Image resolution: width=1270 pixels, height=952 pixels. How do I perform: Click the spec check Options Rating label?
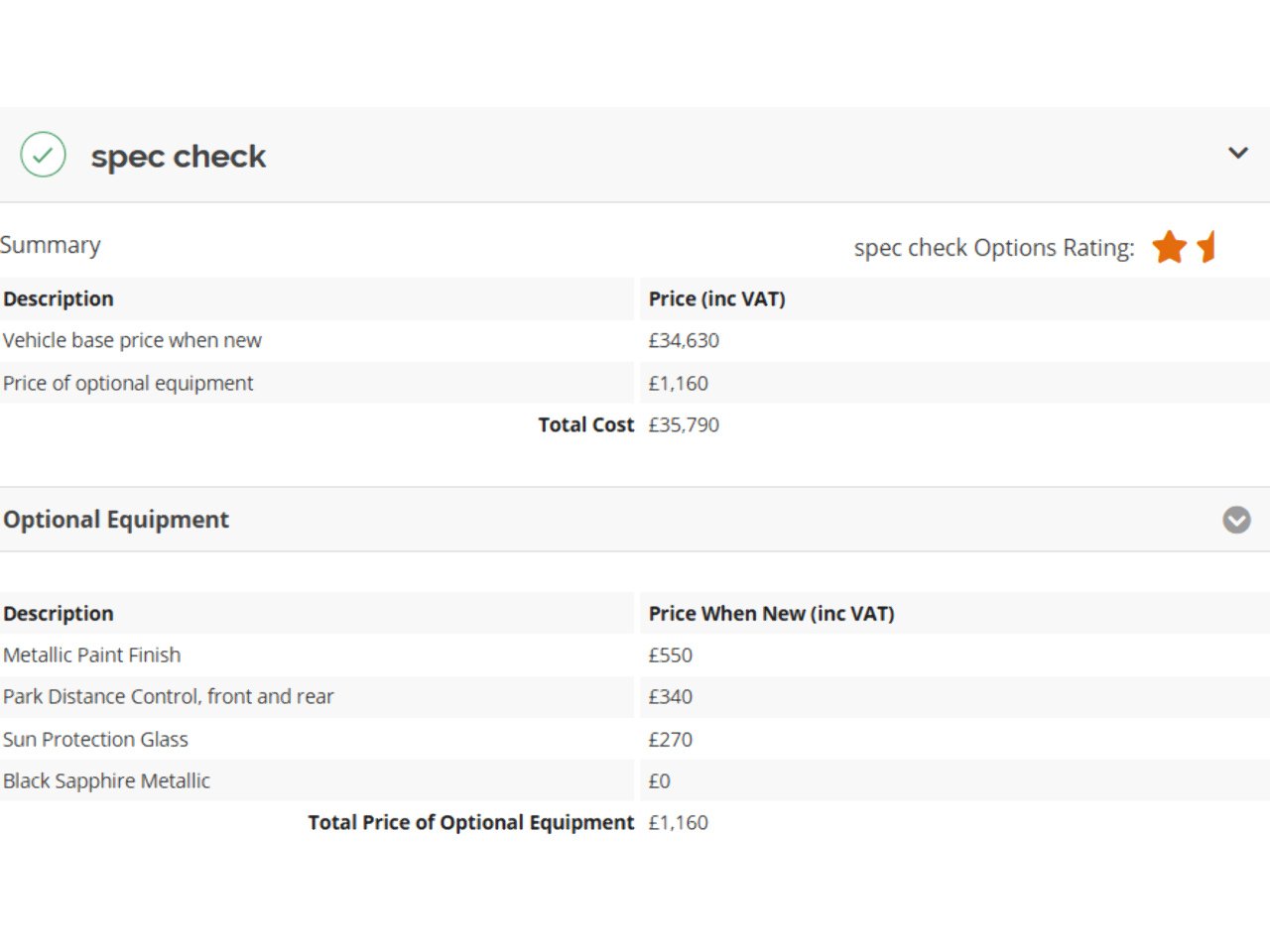tap(993, 248)
